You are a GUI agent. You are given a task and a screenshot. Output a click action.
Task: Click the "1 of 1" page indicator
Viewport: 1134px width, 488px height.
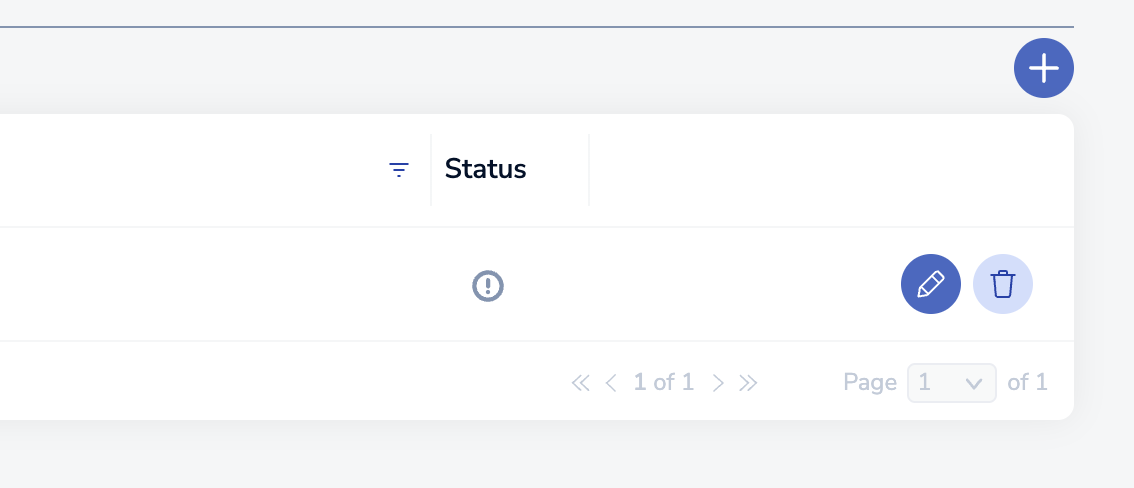click(x=663, y=382)
